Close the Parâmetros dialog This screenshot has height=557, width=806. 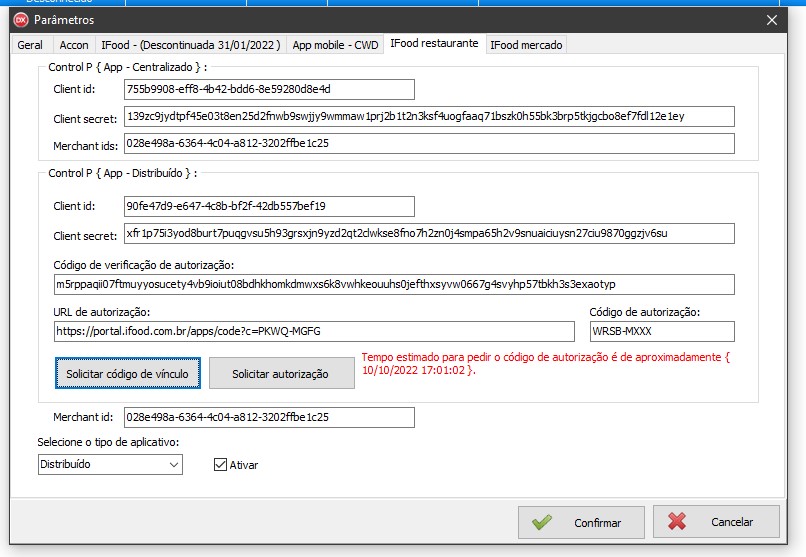point(772,20)
